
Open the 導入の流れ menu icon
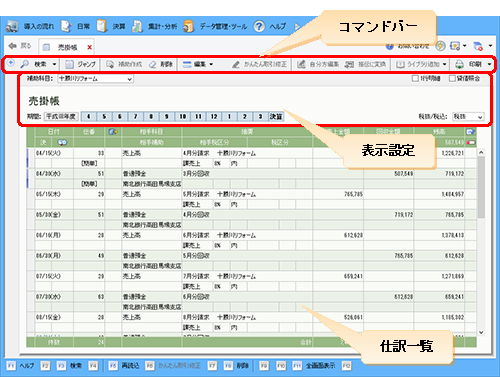(12, 26)
